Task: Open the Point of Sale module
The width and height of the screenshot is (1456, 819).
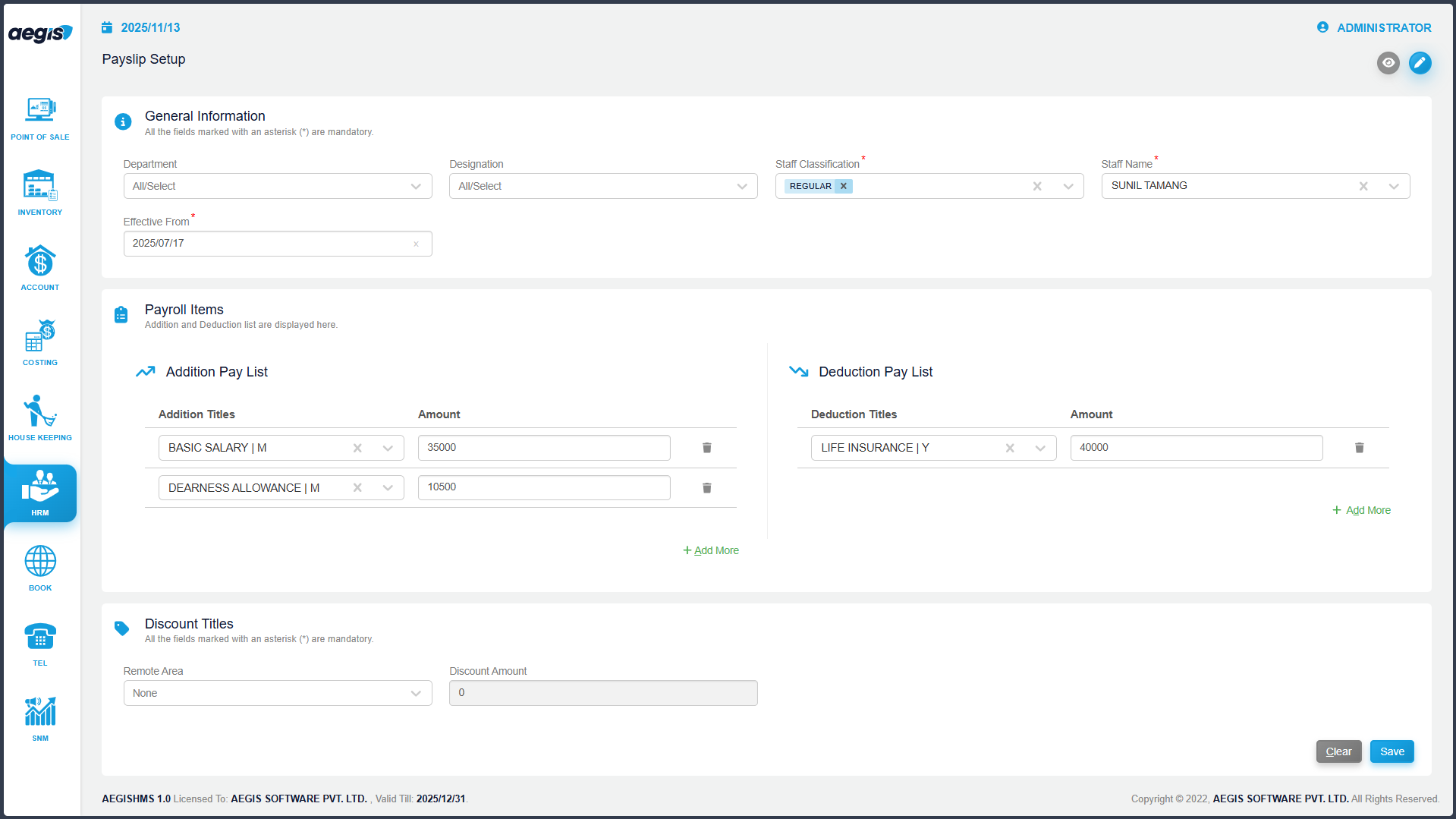Action: click(x=40, y=118)
